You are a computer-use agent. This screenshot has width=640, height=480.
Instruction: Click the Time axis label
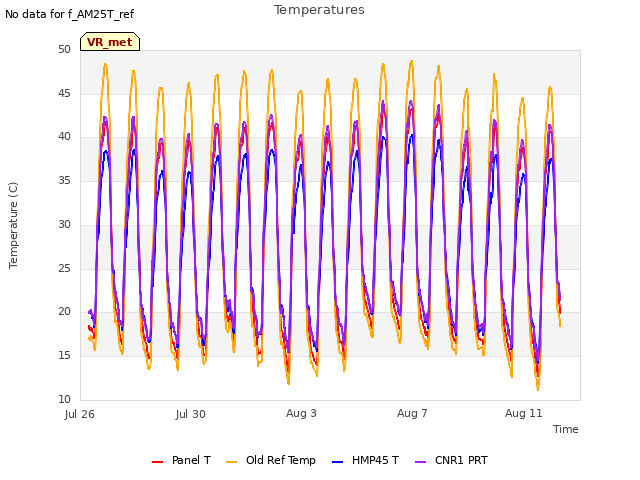coord(566,429)
